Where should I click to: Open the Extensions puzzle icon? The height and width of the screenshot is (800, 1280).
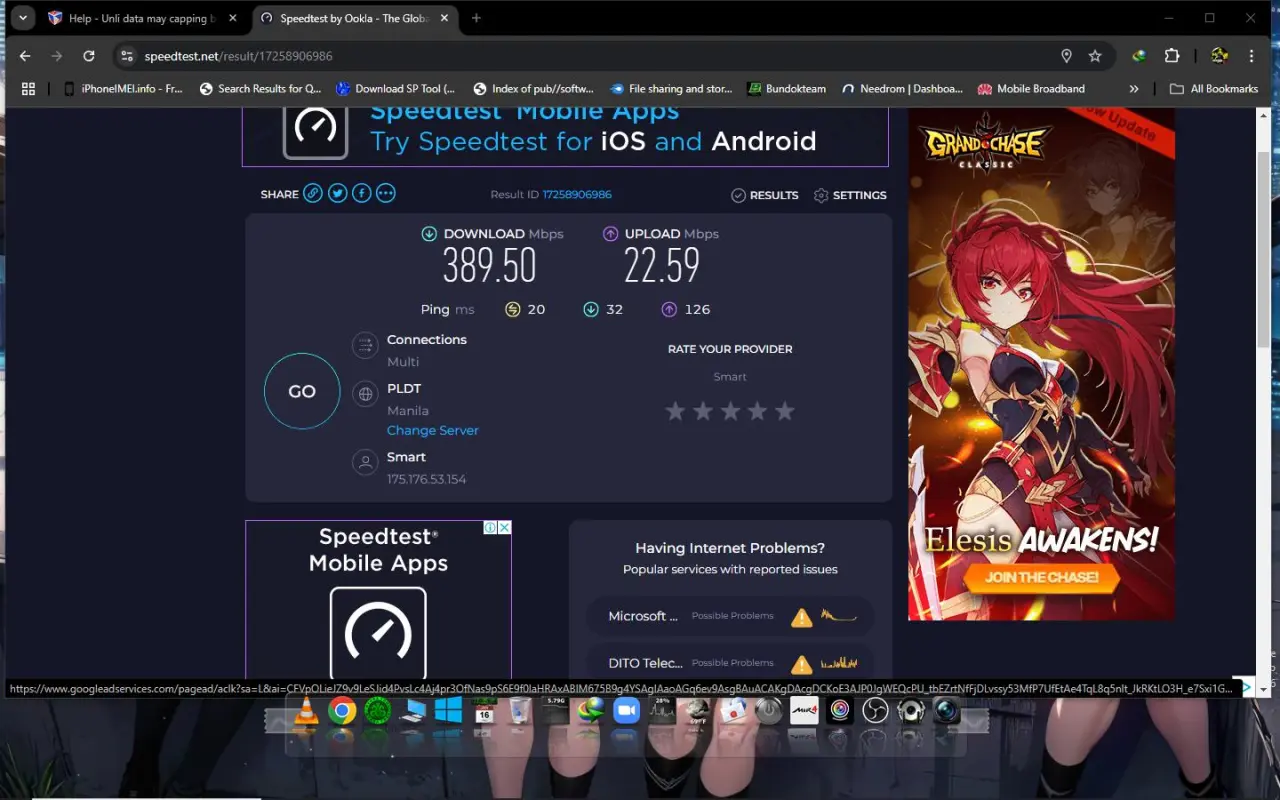[1172, 56]
